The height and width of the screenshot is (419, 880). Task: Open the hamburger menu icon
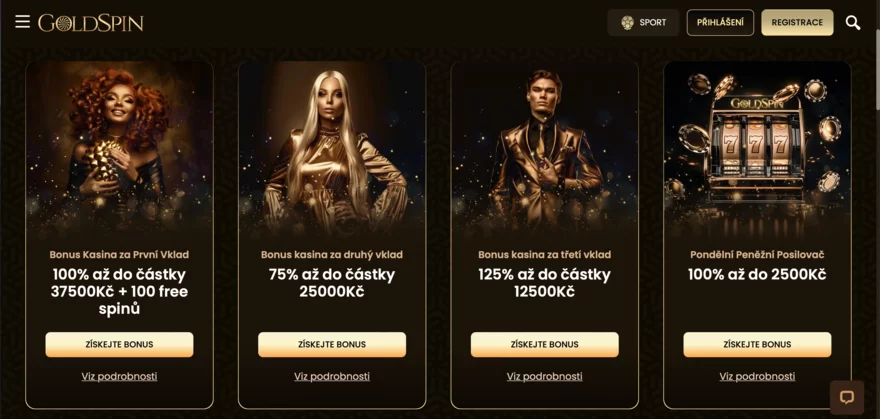coord(22,22)
